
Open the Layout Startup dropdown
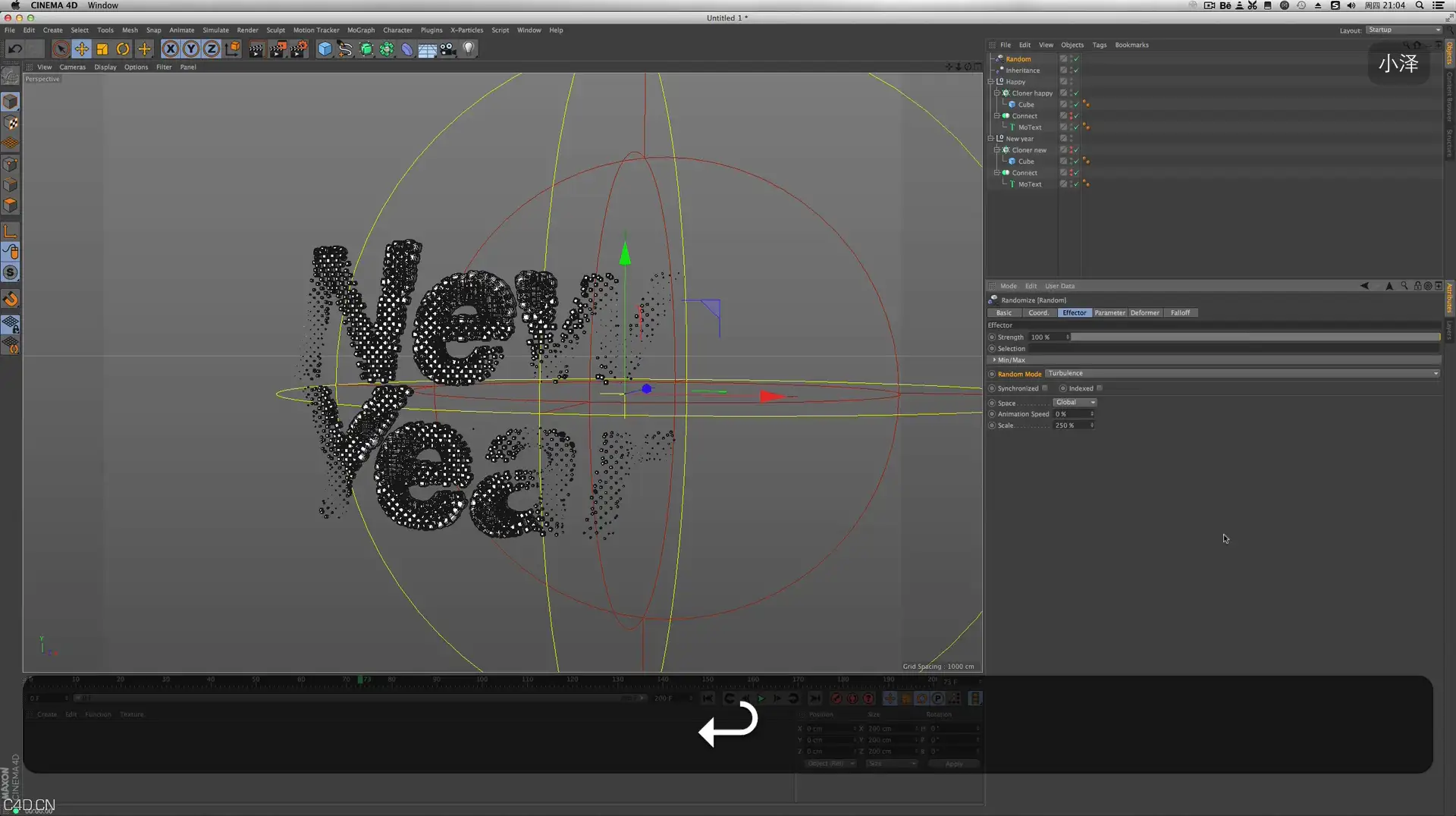(x=1404, y=30)
